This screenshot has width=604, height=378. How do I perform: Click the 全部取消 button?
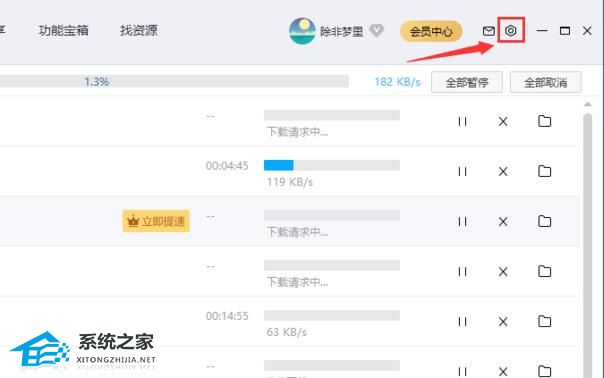(545, 82)
